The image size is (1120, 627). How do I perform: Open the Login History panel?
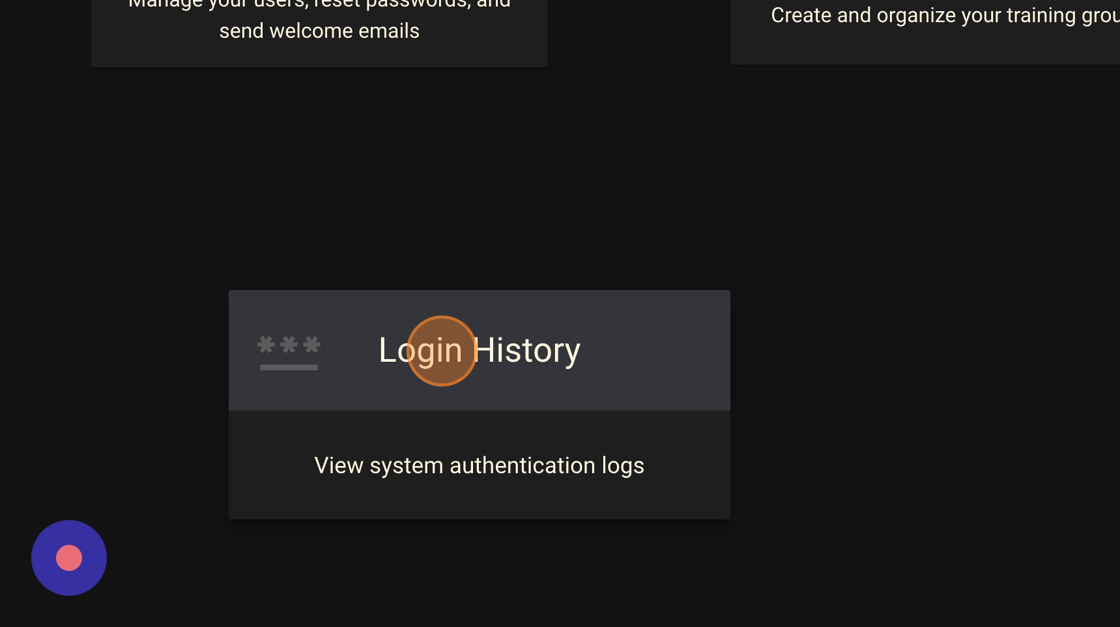[479, 404]
